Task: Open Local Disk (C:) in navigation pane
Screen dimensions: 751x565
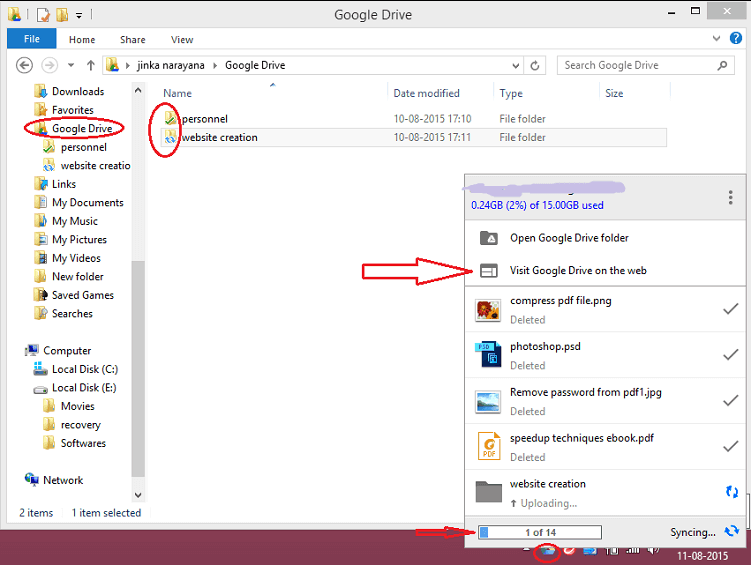Action: click(85, 369)
